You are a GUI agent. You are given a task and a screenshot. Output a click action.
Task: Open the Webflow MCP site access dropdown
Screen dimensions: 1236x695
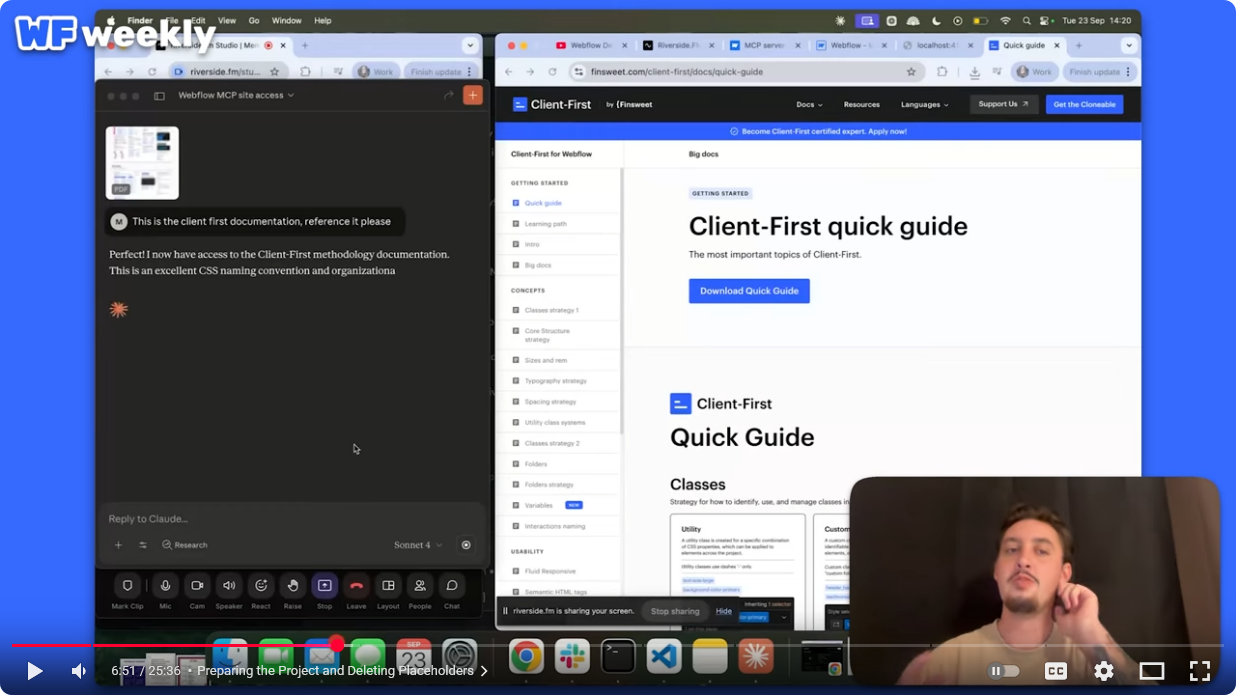tap(236, 95)
